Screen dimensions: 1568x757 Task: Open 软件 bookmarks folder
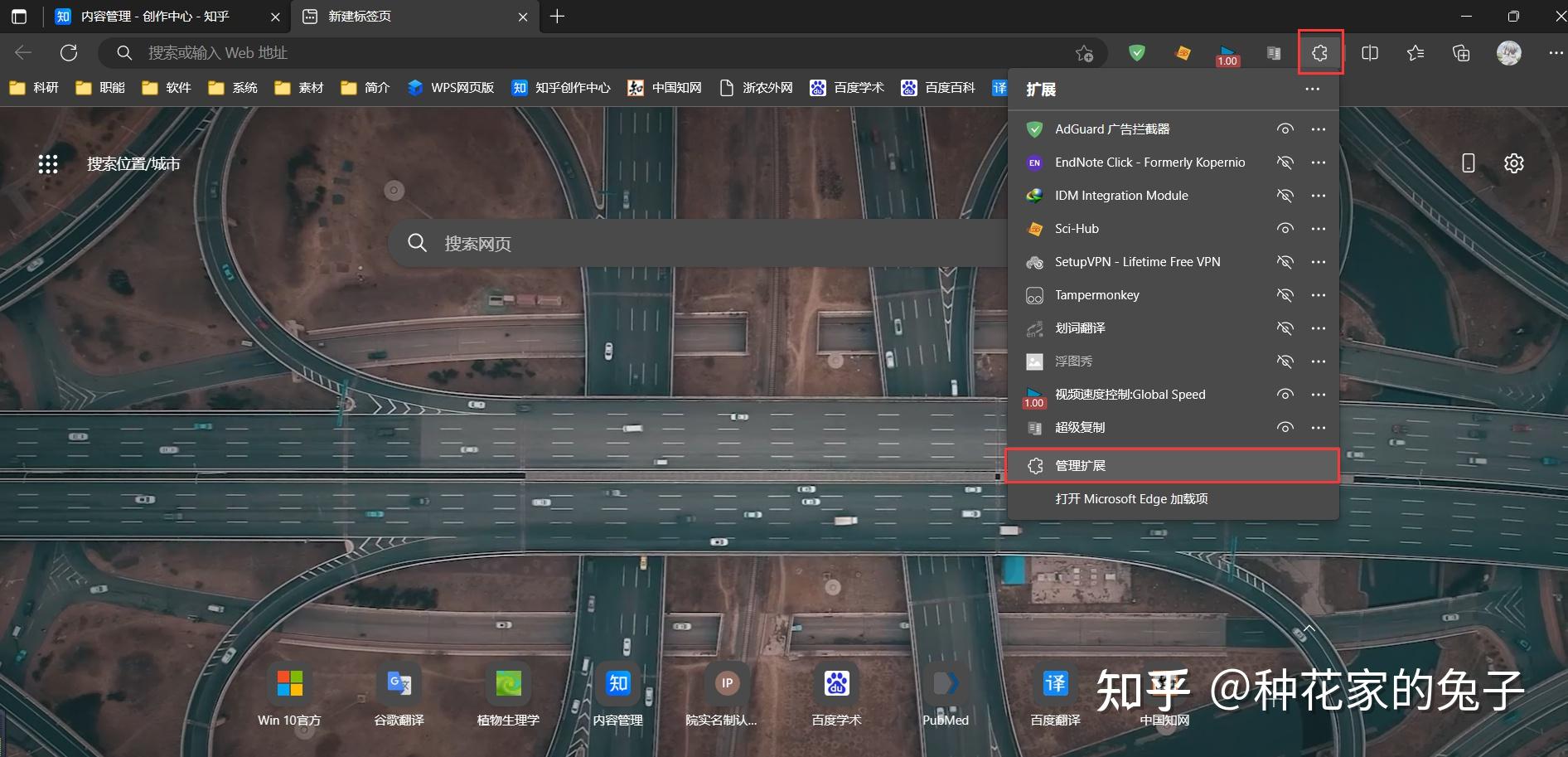point(167,88)
